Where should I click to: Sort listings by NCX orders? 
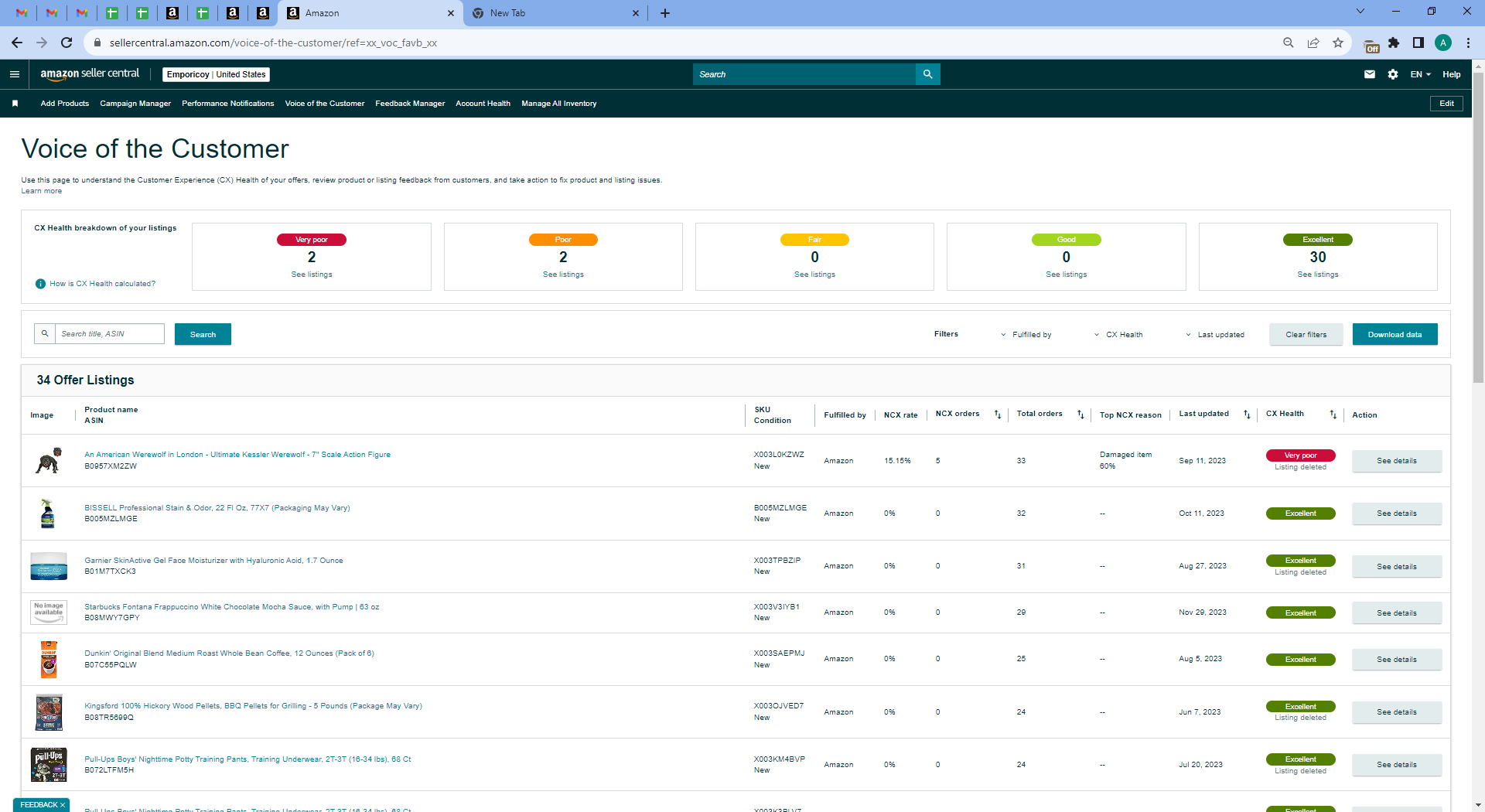click(998, 415)
